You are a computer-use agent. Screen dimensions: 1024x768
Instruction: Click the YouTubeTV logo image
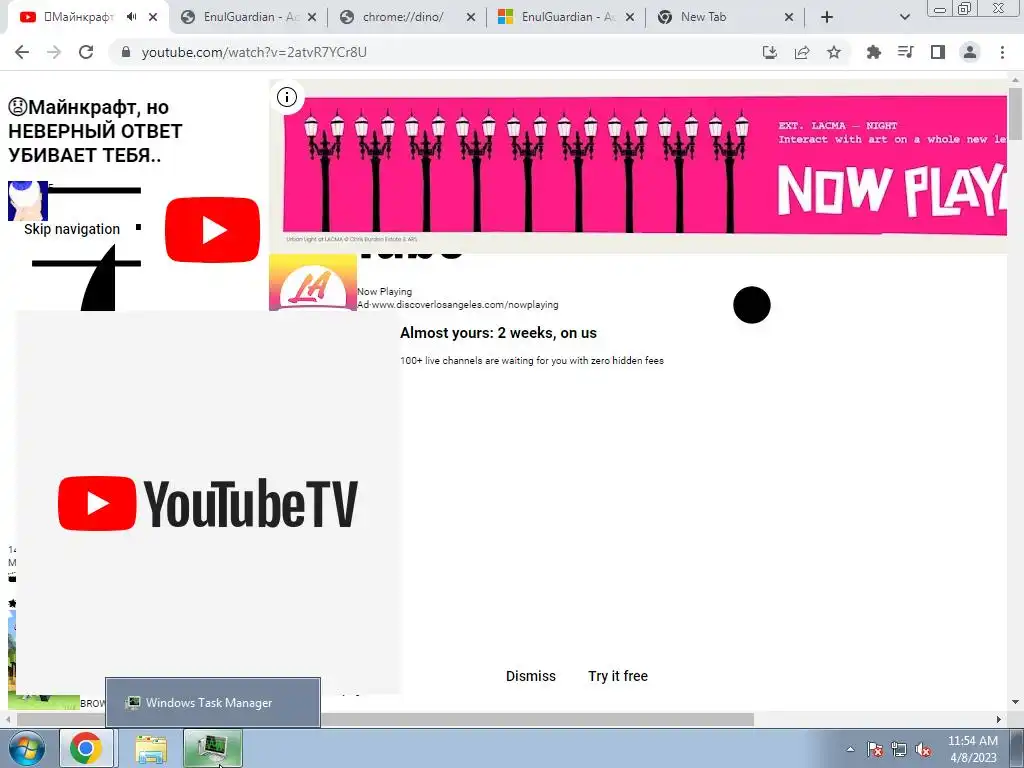point(208,503)
